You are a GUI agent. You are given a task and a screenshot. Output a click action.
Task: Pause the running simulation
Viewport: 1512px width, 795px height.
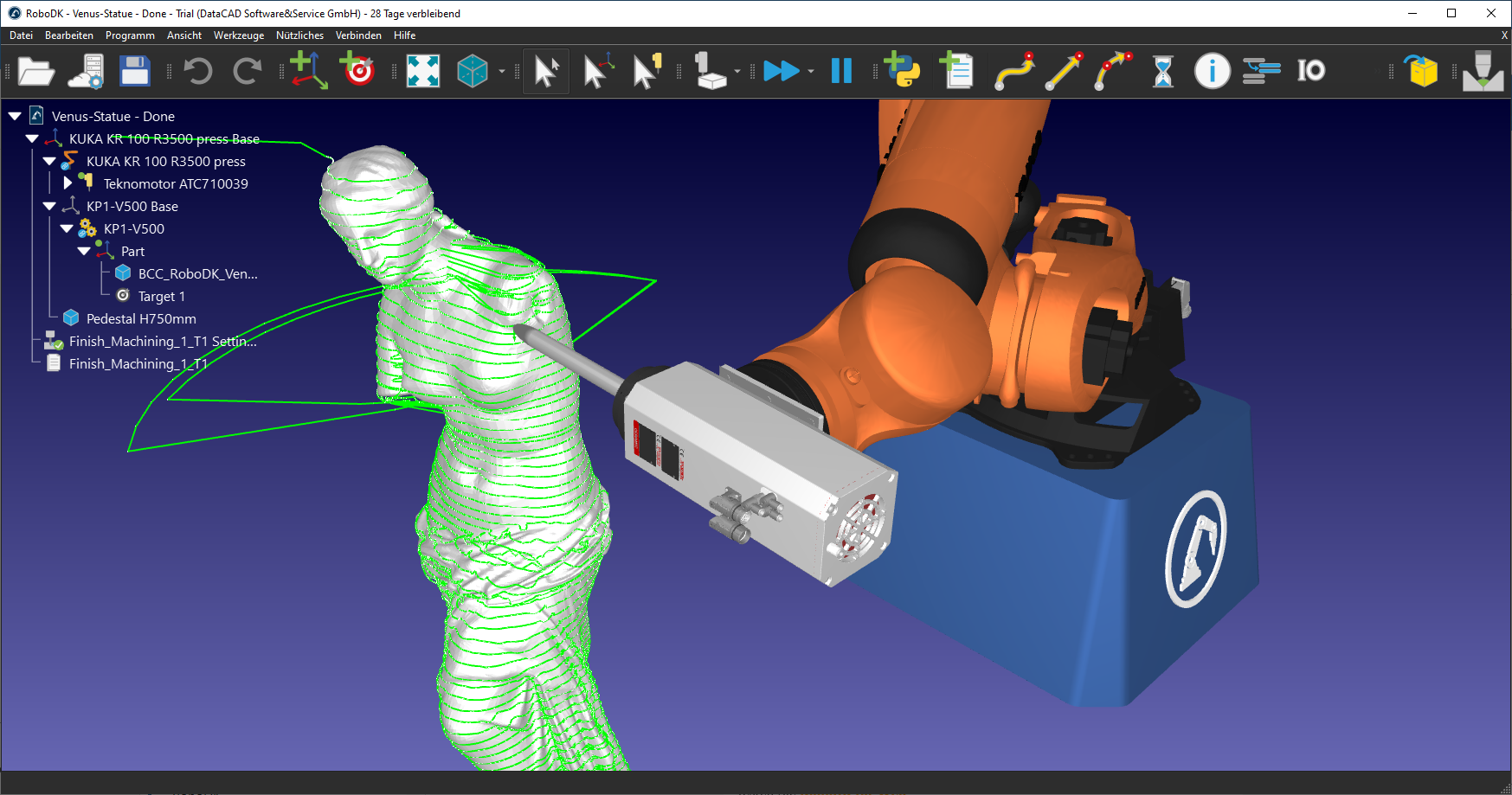tap(840, 71)
